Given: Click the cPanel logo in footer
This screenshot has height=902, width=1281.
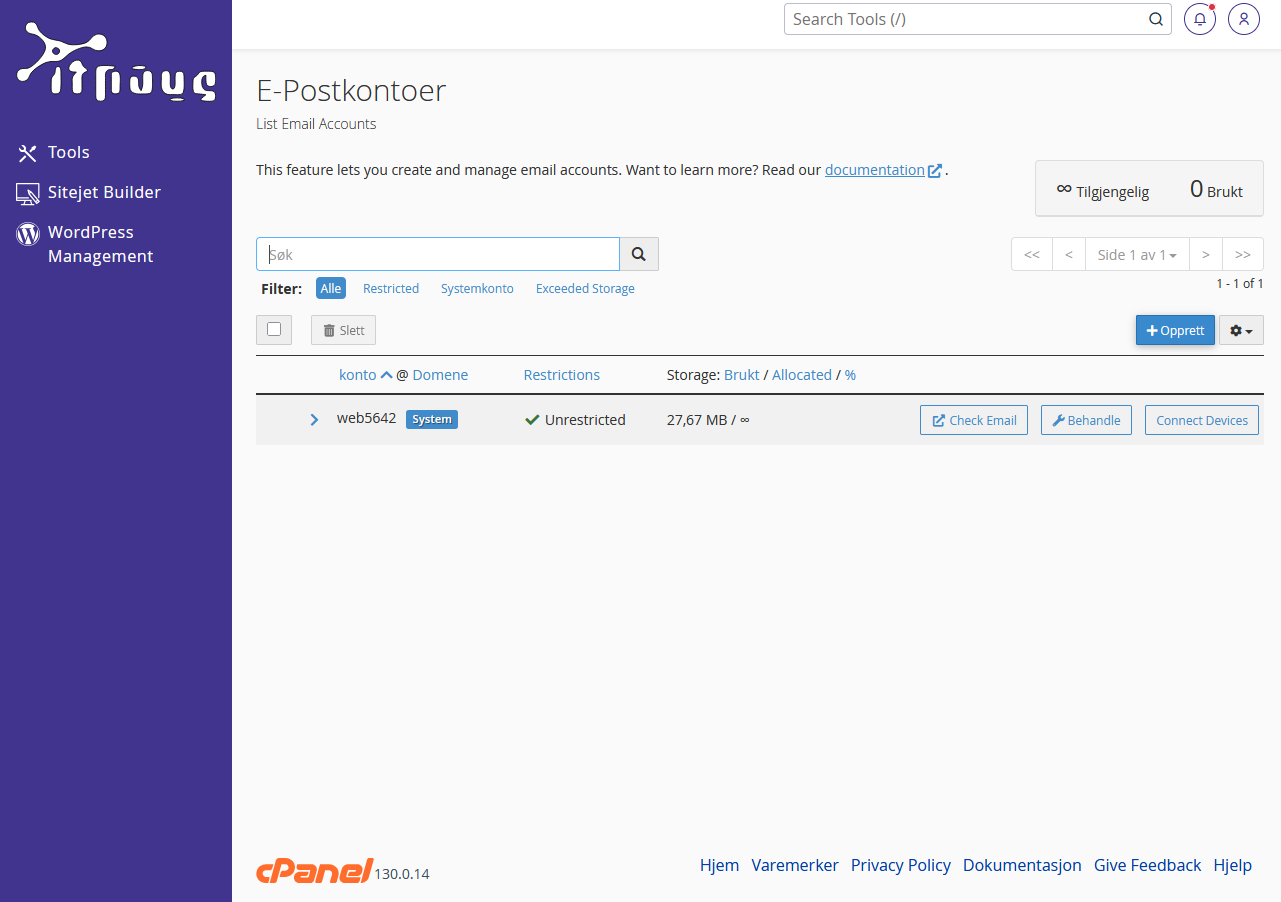Looking at the screenshot, I should coord(314,871).
